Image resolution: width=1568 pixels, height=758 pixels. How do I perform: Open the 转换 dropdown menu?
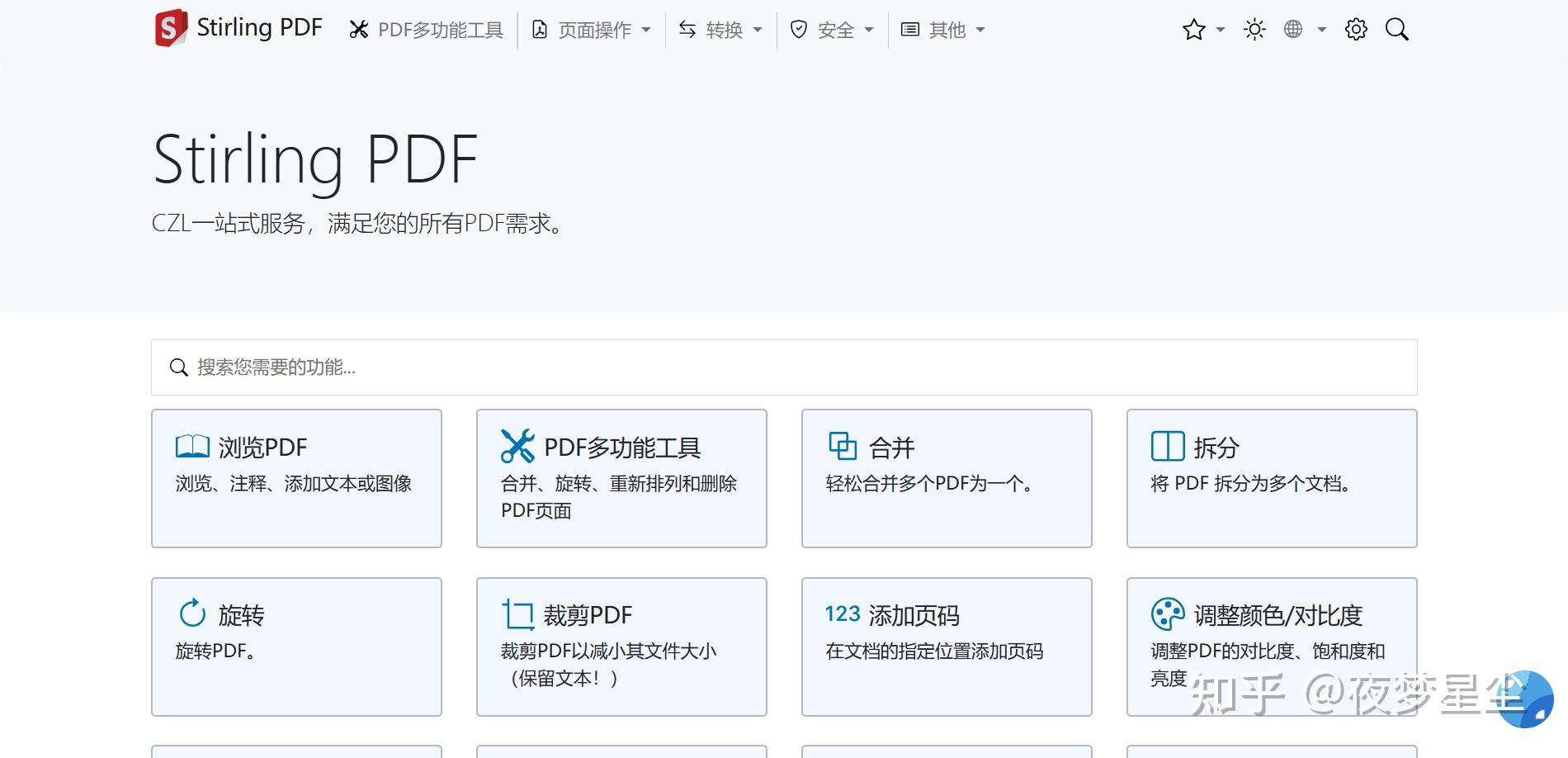point(720,29)
